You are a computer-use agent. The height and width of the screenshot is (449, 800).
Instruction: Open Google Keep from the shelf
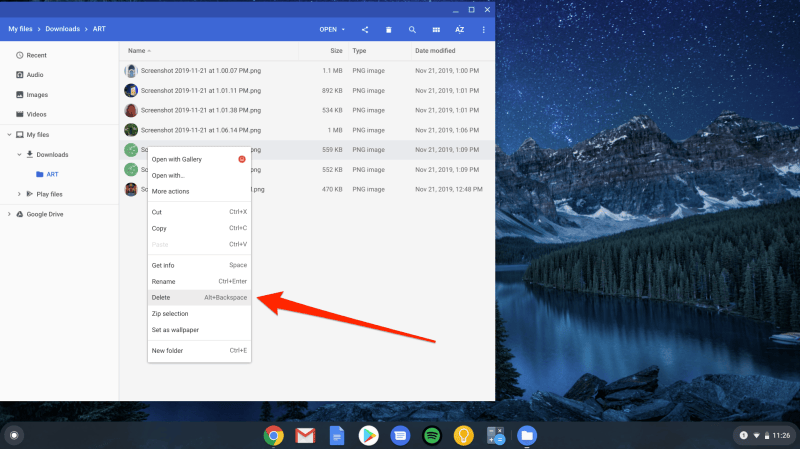pos(464,436)
